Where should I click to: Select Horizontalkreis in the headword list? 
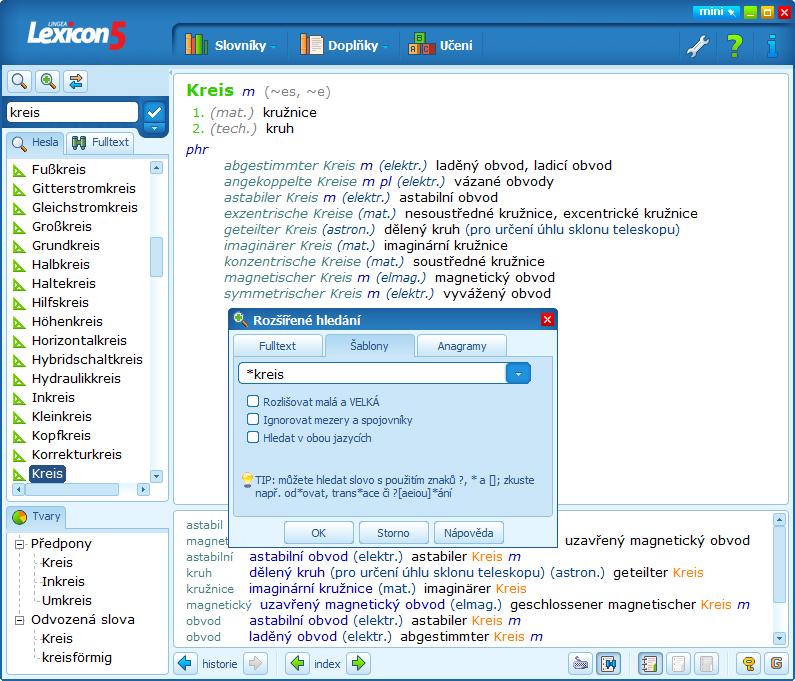point(79,340)
